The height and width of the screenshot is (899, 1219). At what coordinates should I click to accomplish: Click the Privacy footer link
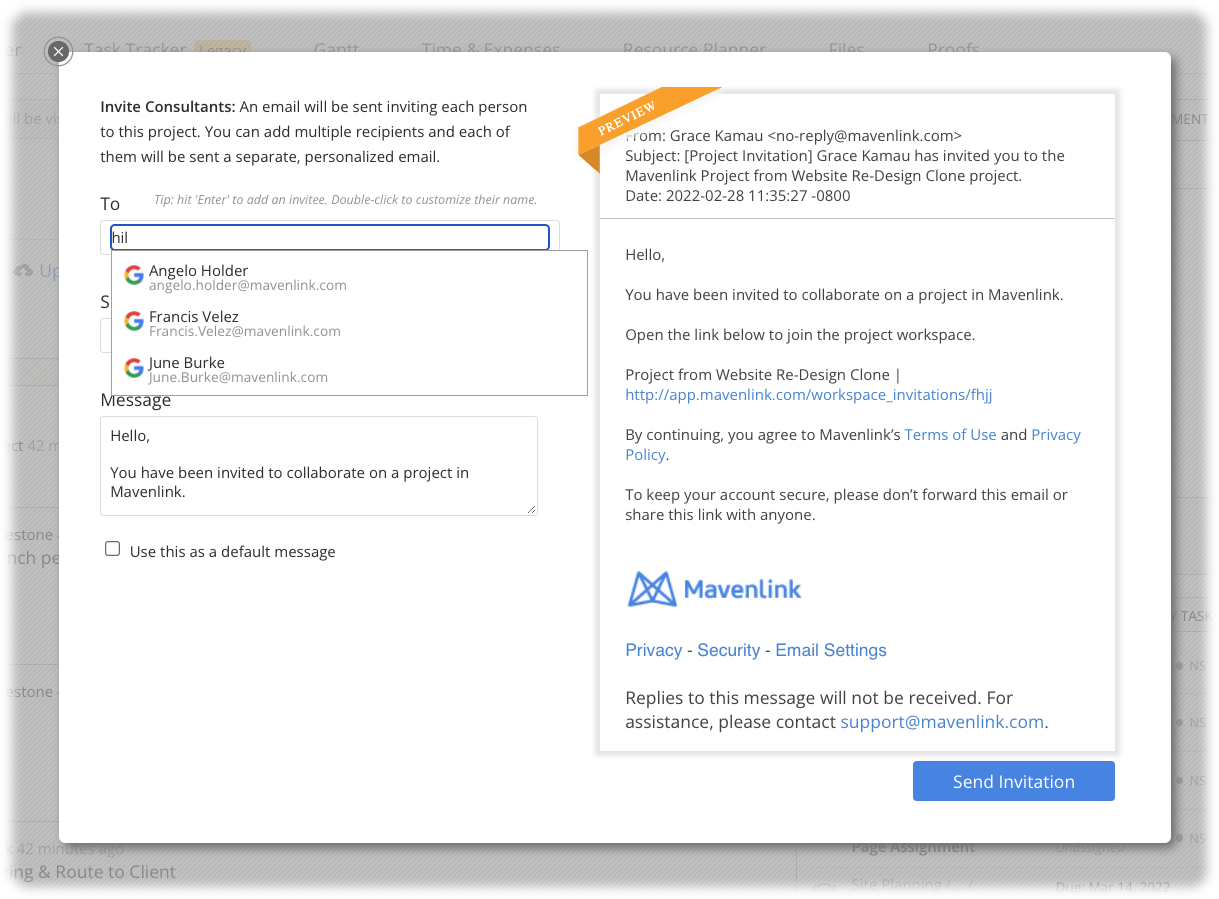click(653, 650)
